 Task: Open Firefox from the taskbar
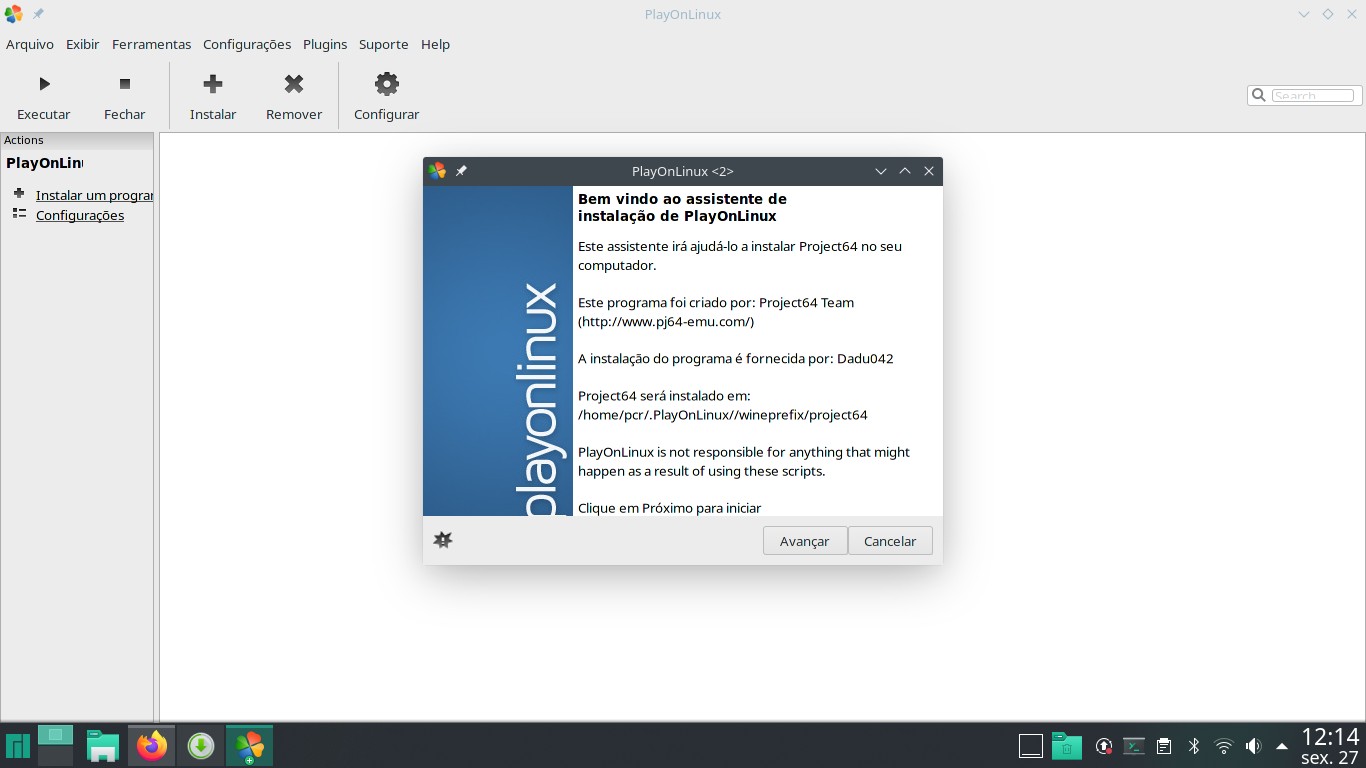point(152,746)
